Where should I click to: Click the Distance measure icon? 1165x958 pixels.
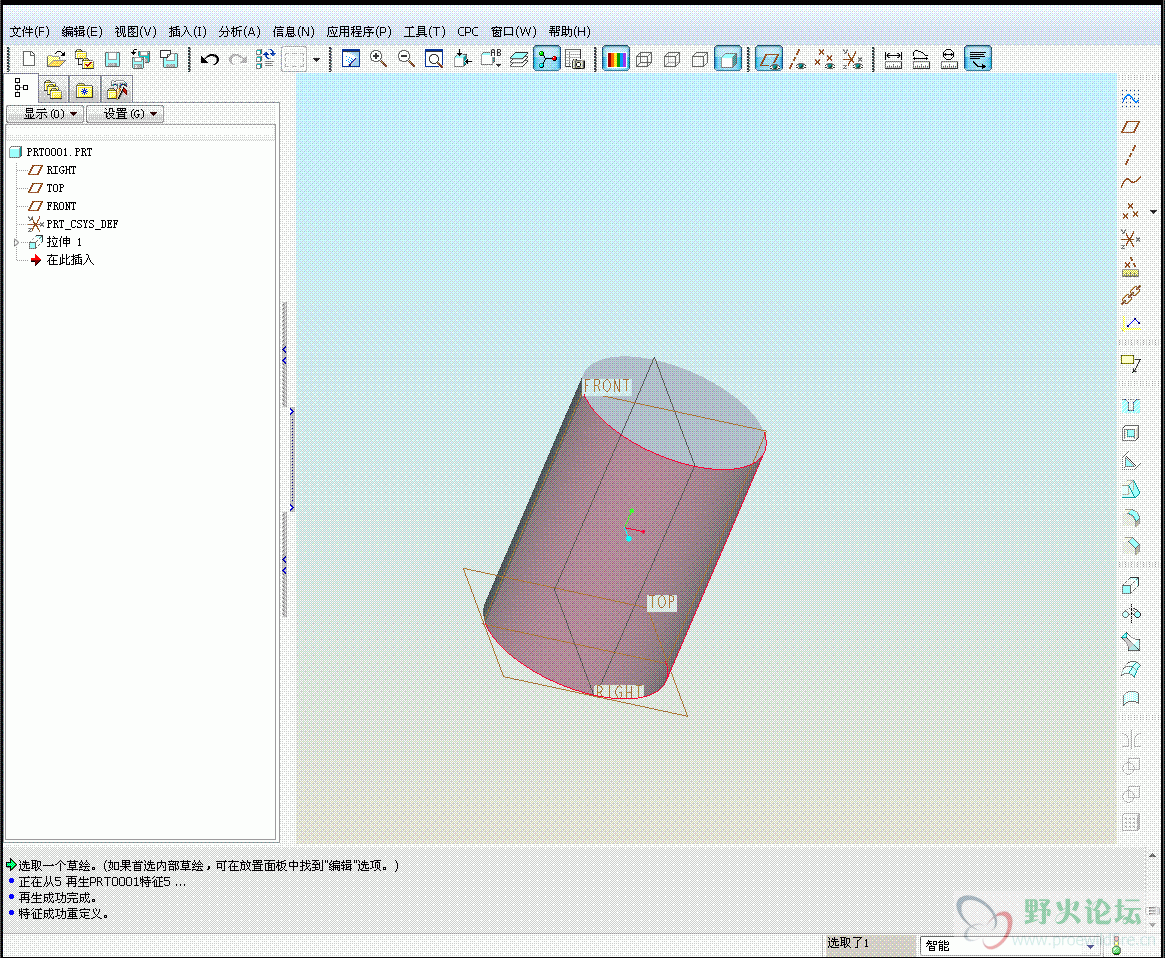tap(893, 59)
